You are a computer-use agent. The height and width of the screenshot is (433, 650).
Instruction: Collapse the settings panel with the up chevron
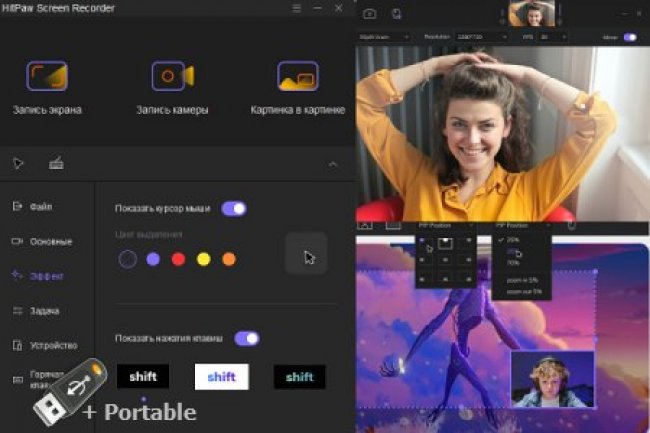tap(333, 164)
